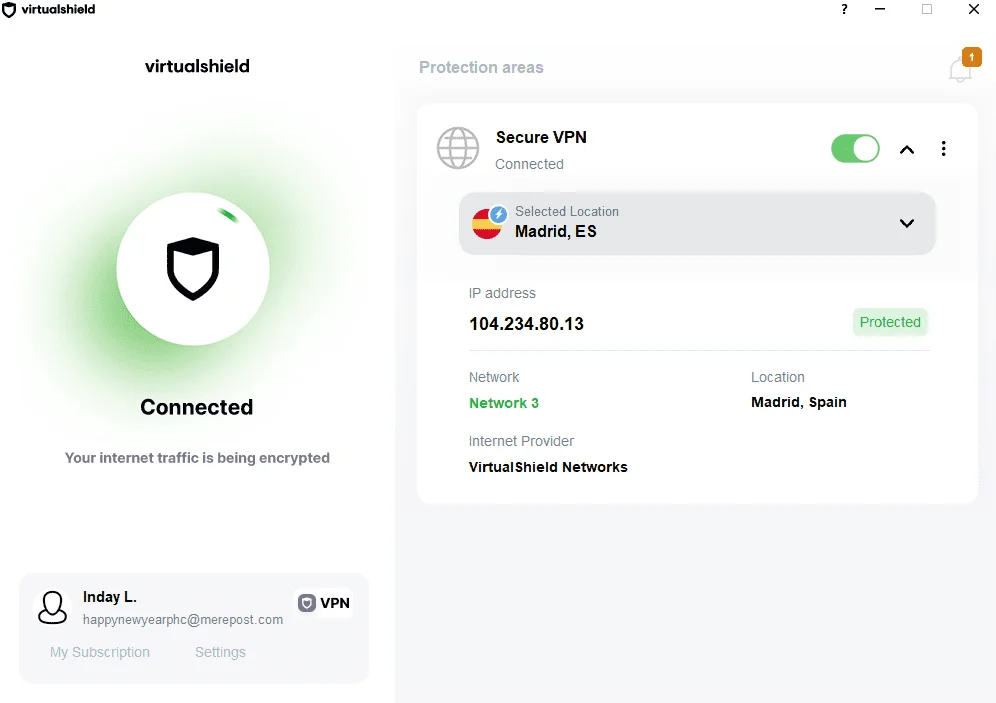Screen dimensions: 996x703
Task: Click the Protected status badge
Action: pos(889,322)
